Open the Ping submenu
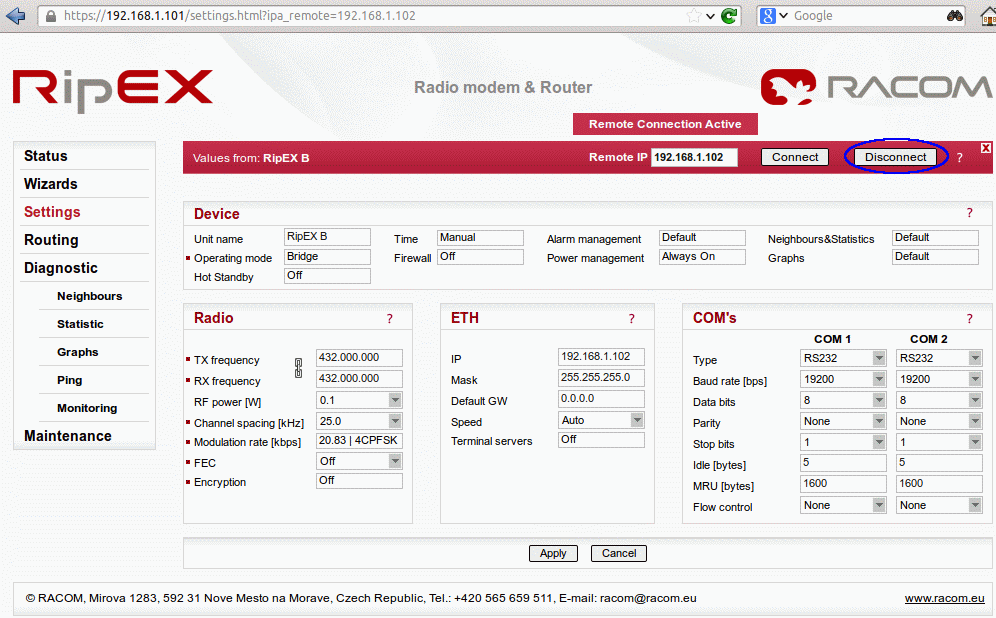 (x=70, y=380)
